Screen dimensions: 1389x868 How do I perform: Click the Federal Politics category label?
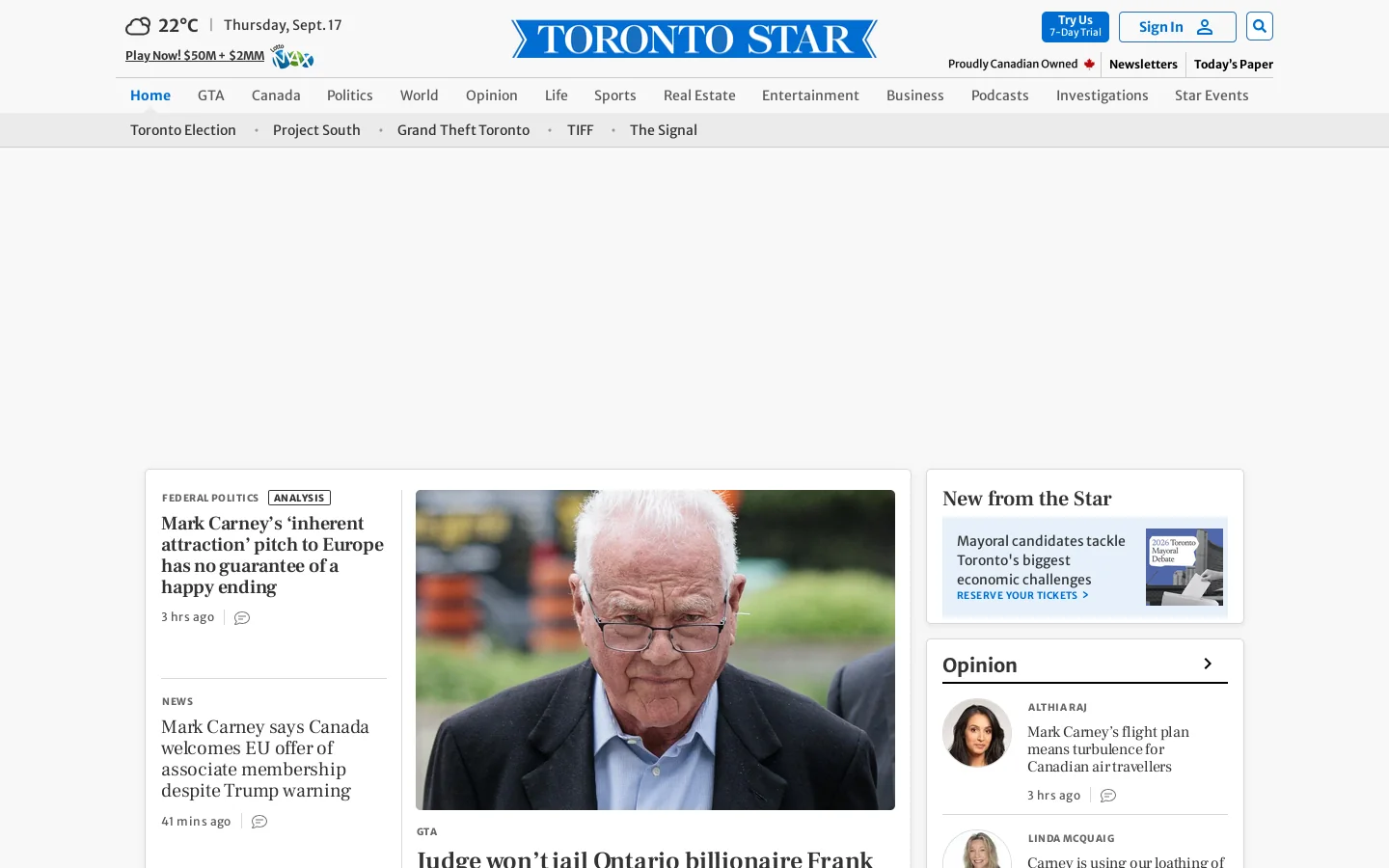[x=210, y=499]
